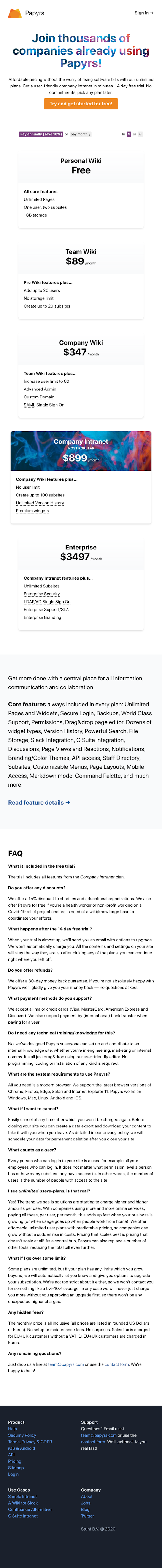Email team@papyrs.com from the FAQ
This screenshot has height=1568, width=162.
[x=65, y=1364]
